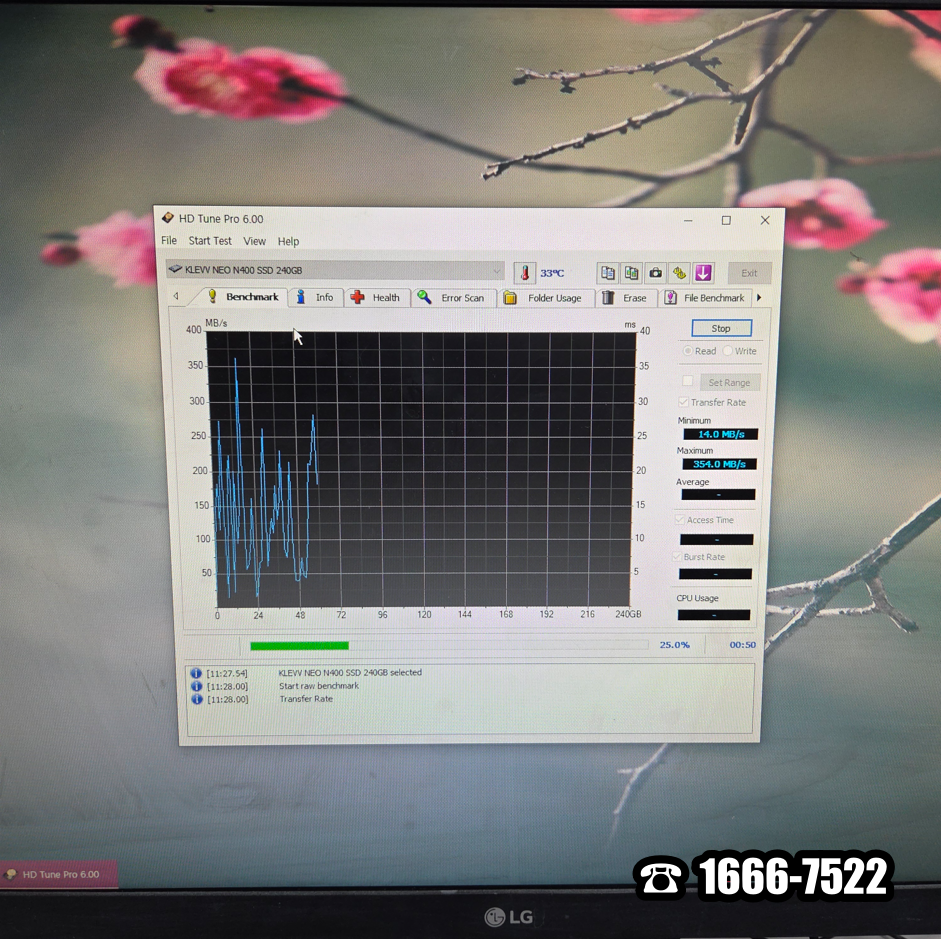This screenshot has height=939, width=941.
Task: Switch to the File Benchmark tab
Action: tap(706, 298)
